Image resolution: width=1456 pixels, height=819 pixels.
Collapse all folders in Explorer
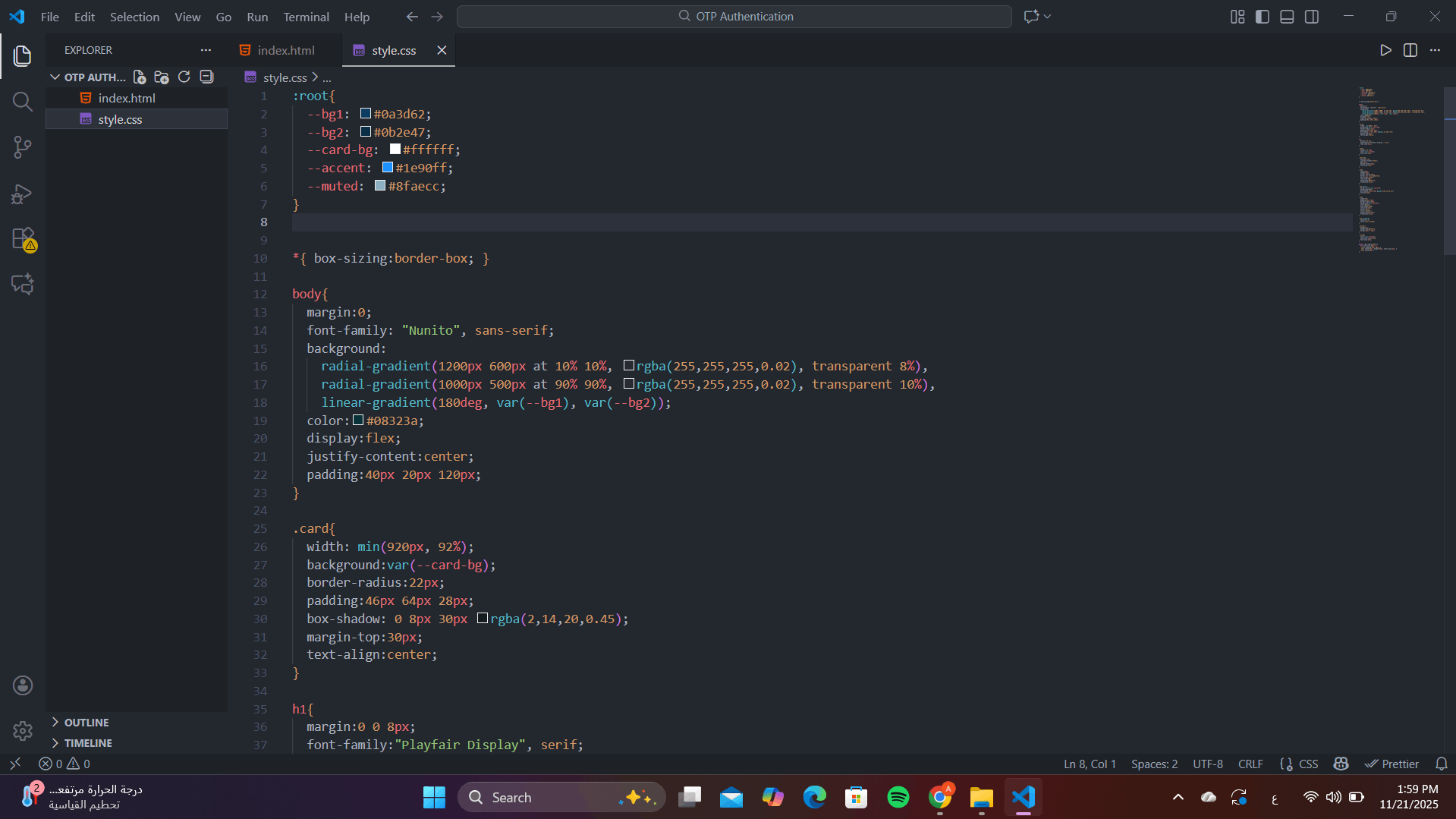click(206, 77)
